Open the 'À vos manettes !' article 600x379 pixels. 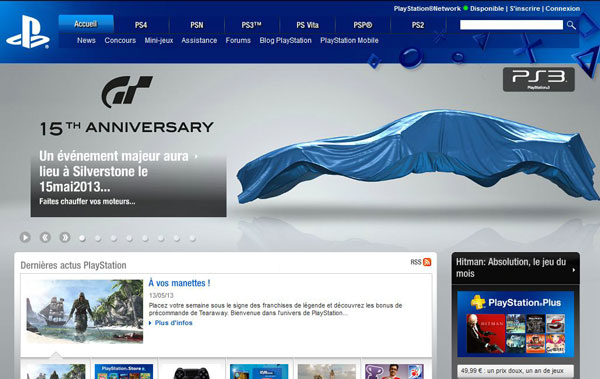tap(179, 283)
